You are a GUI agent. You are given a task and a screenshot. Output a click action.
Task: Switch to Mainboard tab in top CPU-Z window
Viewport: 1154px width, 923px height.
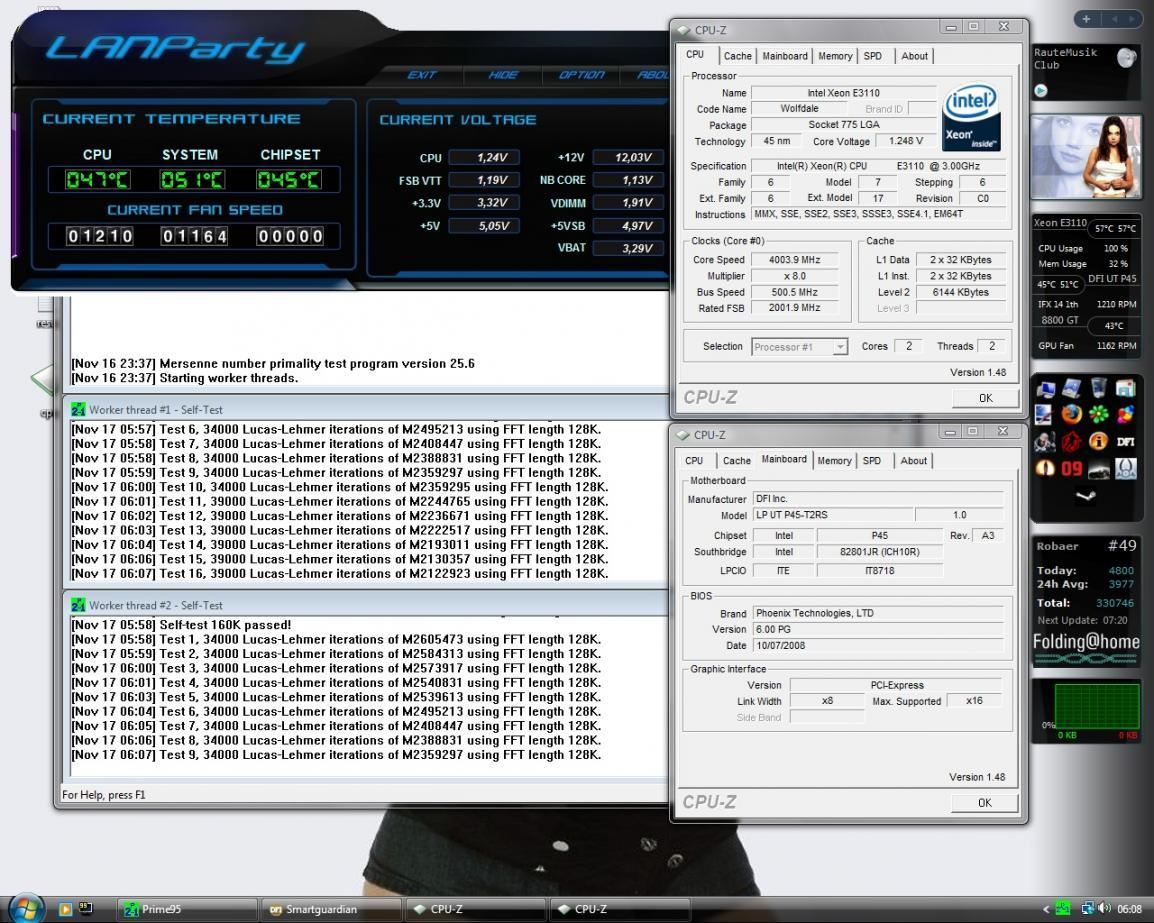(785, 56)
